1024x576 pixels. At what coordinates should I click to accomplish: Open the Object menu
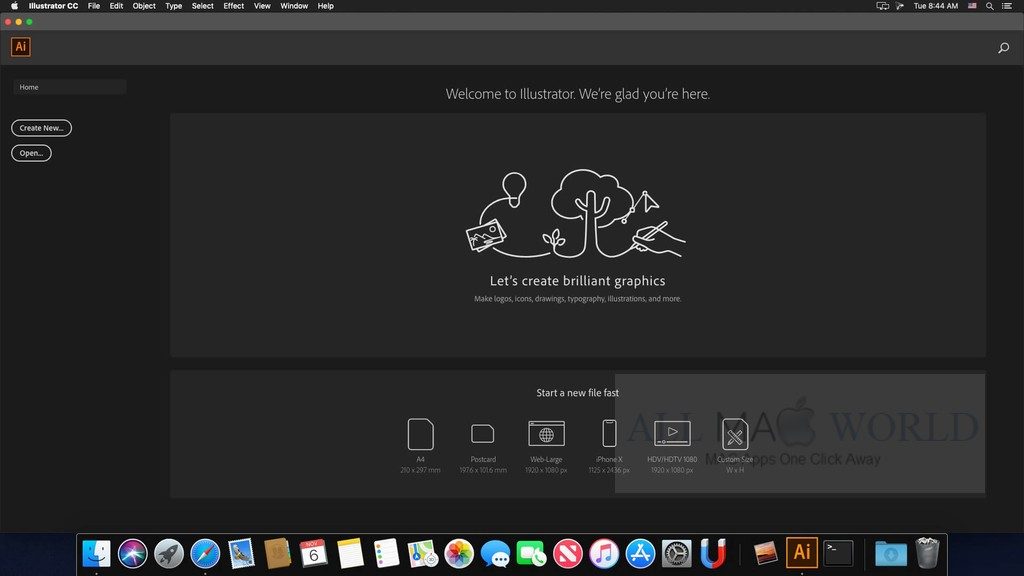[144, 6]
